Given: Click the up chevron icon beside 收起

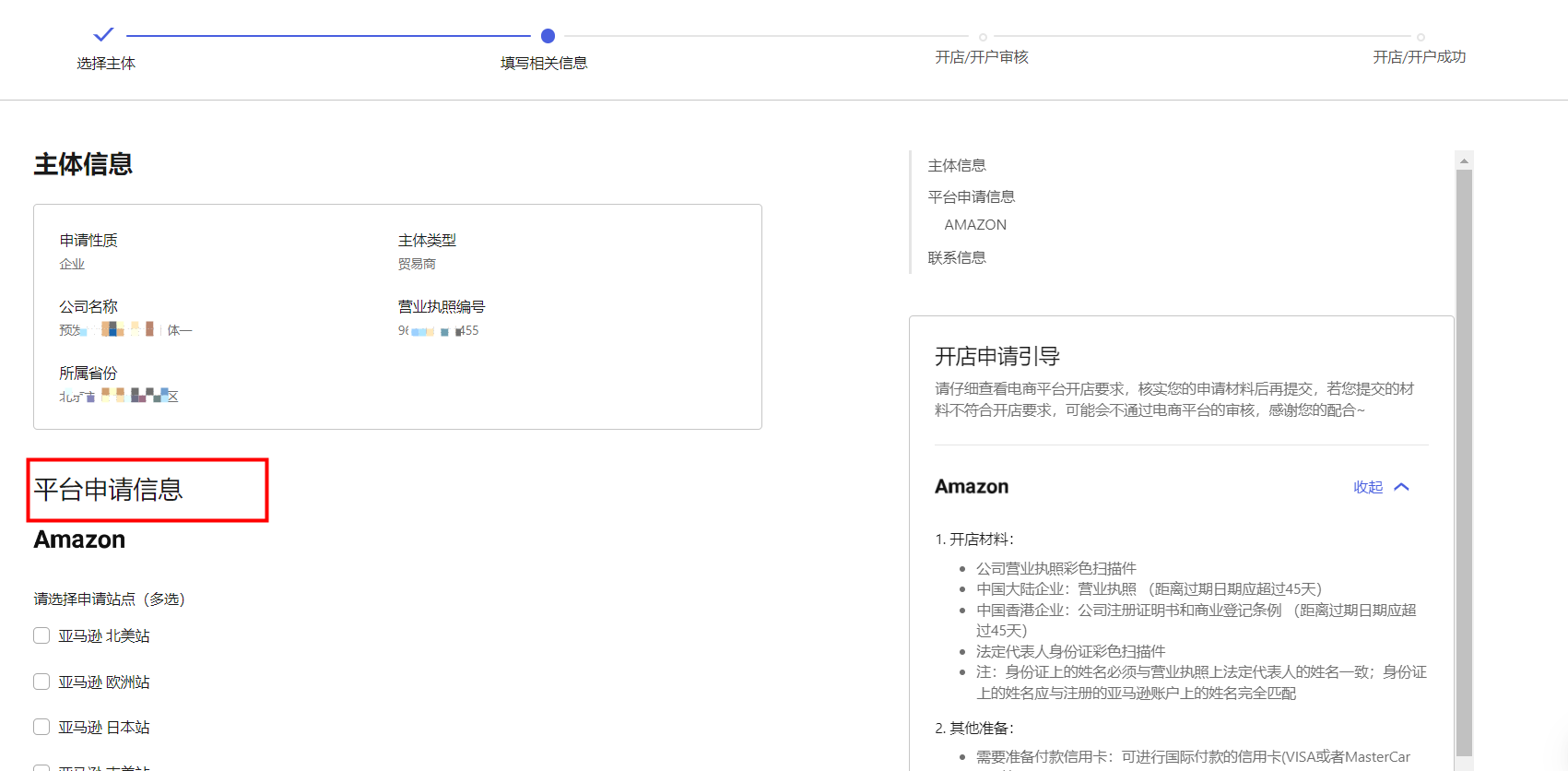Looking at the screenshot, I should [x=1402, y=487].
